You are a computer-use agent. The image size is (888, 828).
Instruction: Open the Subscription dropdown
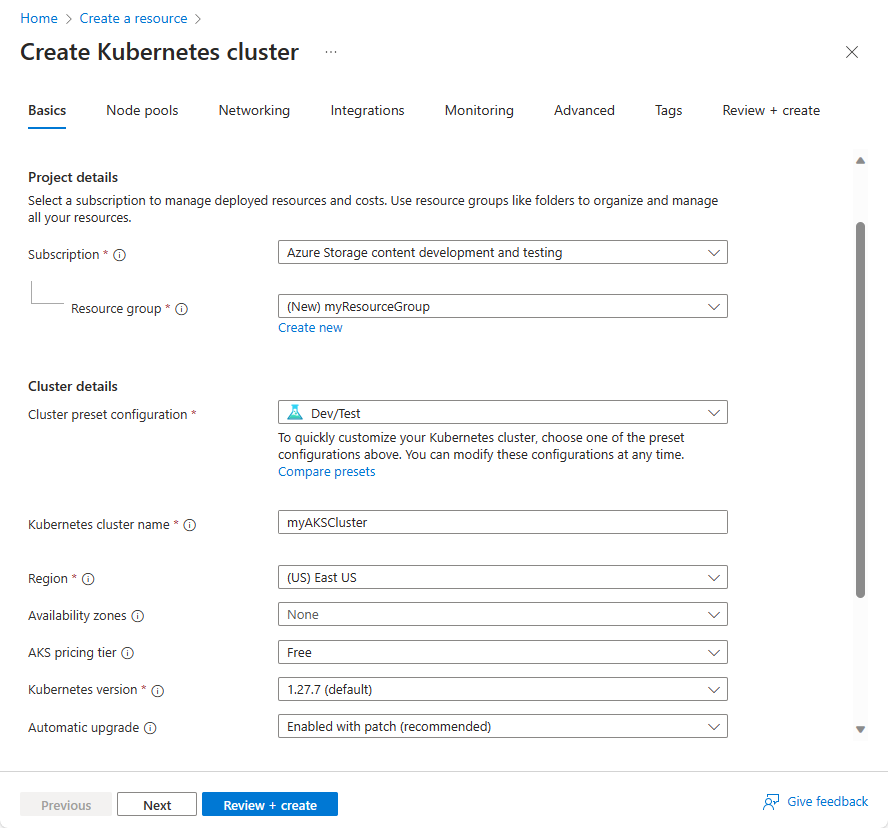(x=502, y=253)
